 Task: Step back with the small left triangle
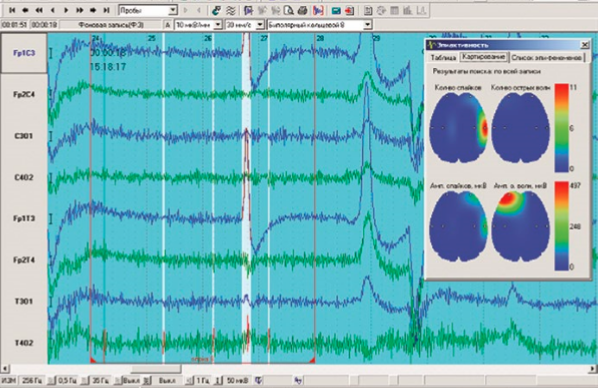[53, 10]
